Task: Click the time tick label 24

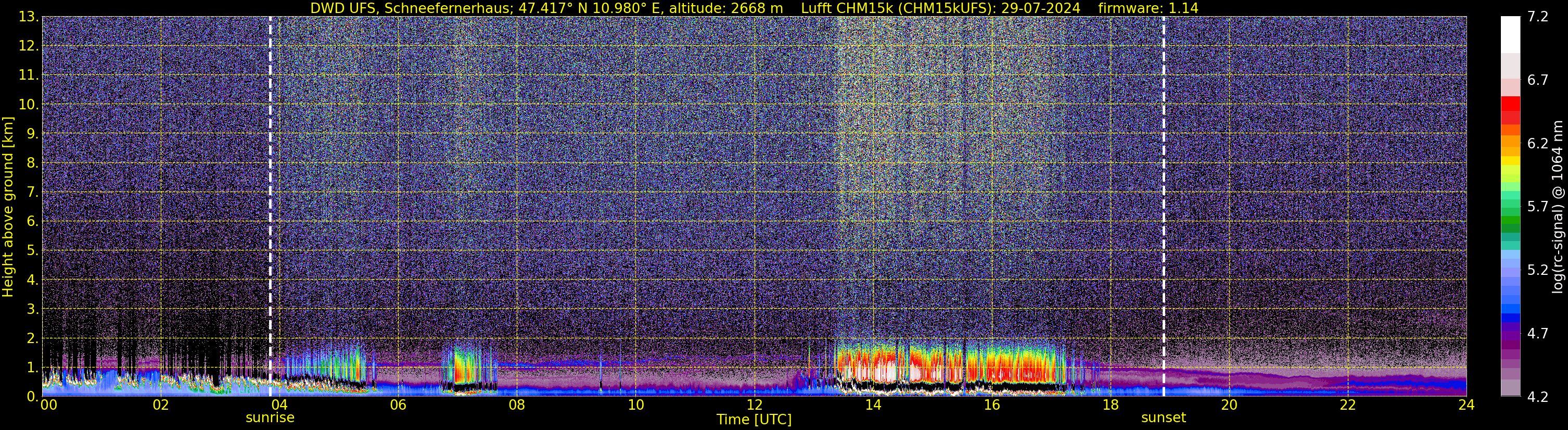Action: point(1467,405)
